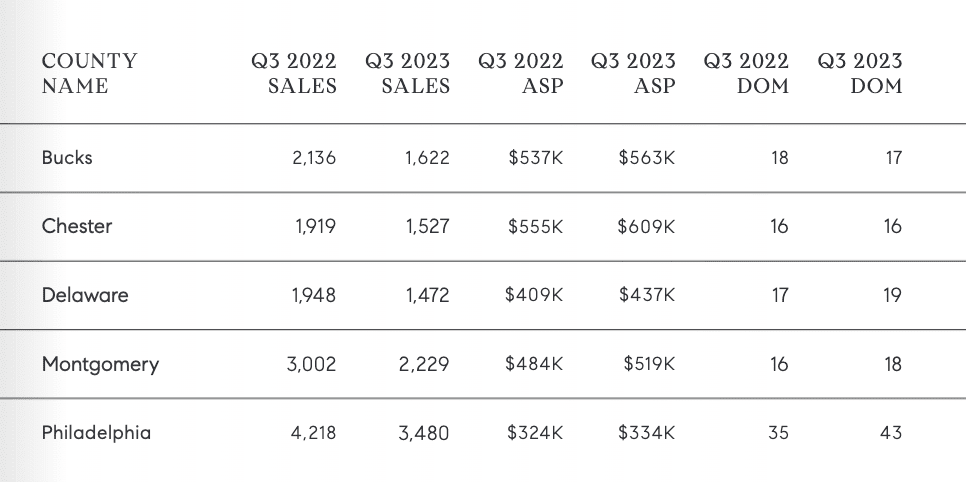This screenshot has height=482, width=966.
Task: Select the Chester county name
Action: coord(77,226)
